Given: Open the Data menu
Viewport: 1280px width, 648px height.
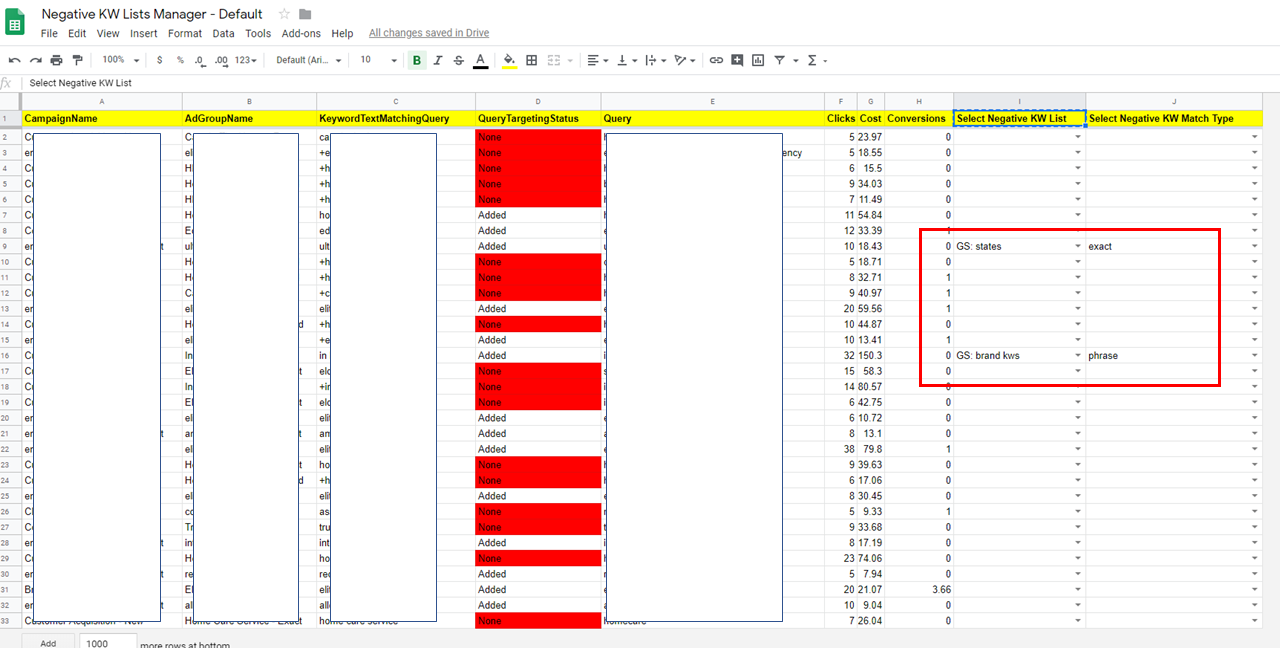Looking at the screenshot, I should point(223,33).
